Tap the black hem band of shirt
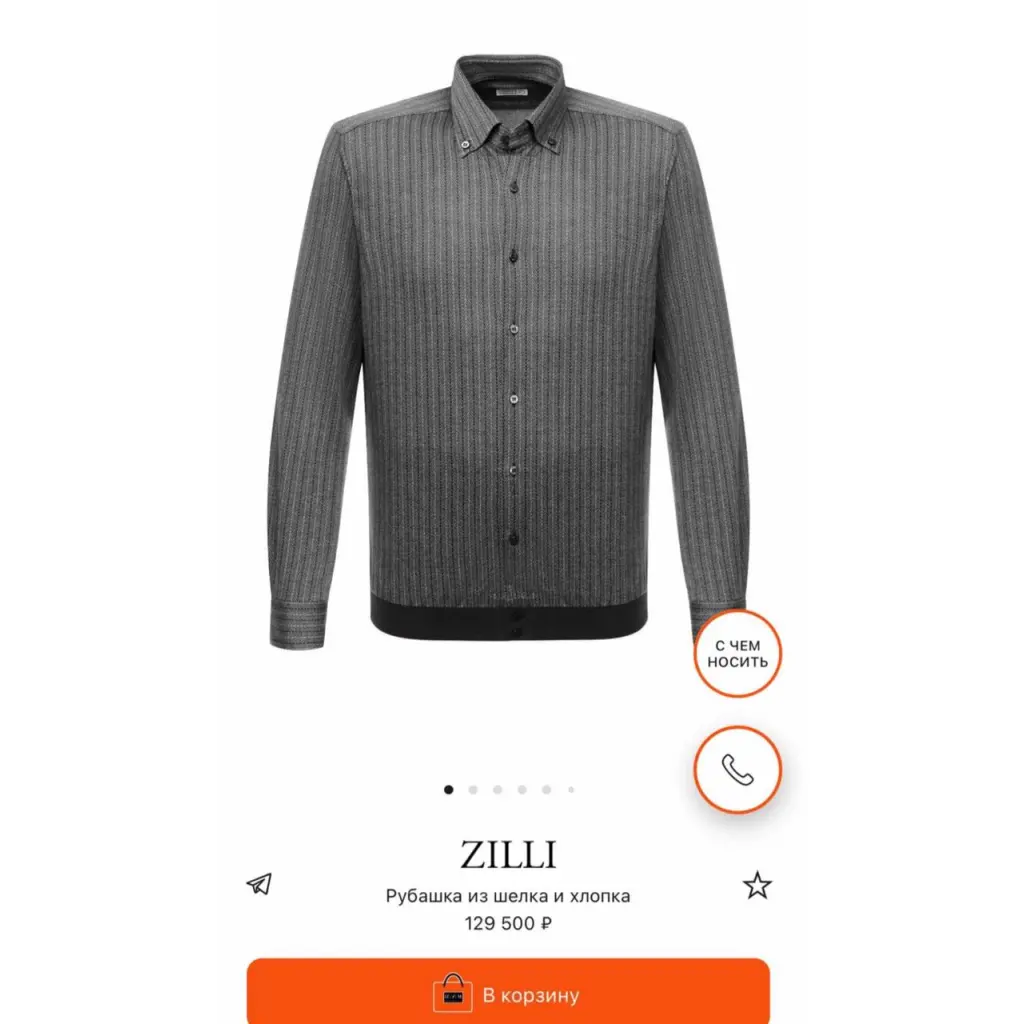This screenshot has height=1024, width=1024. (x=509, y=618)
